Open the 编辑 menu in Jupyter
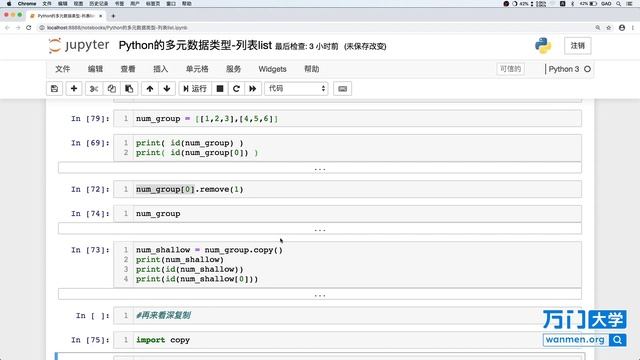This screenshot has width=640, height=360. click(x=95, y=69)
